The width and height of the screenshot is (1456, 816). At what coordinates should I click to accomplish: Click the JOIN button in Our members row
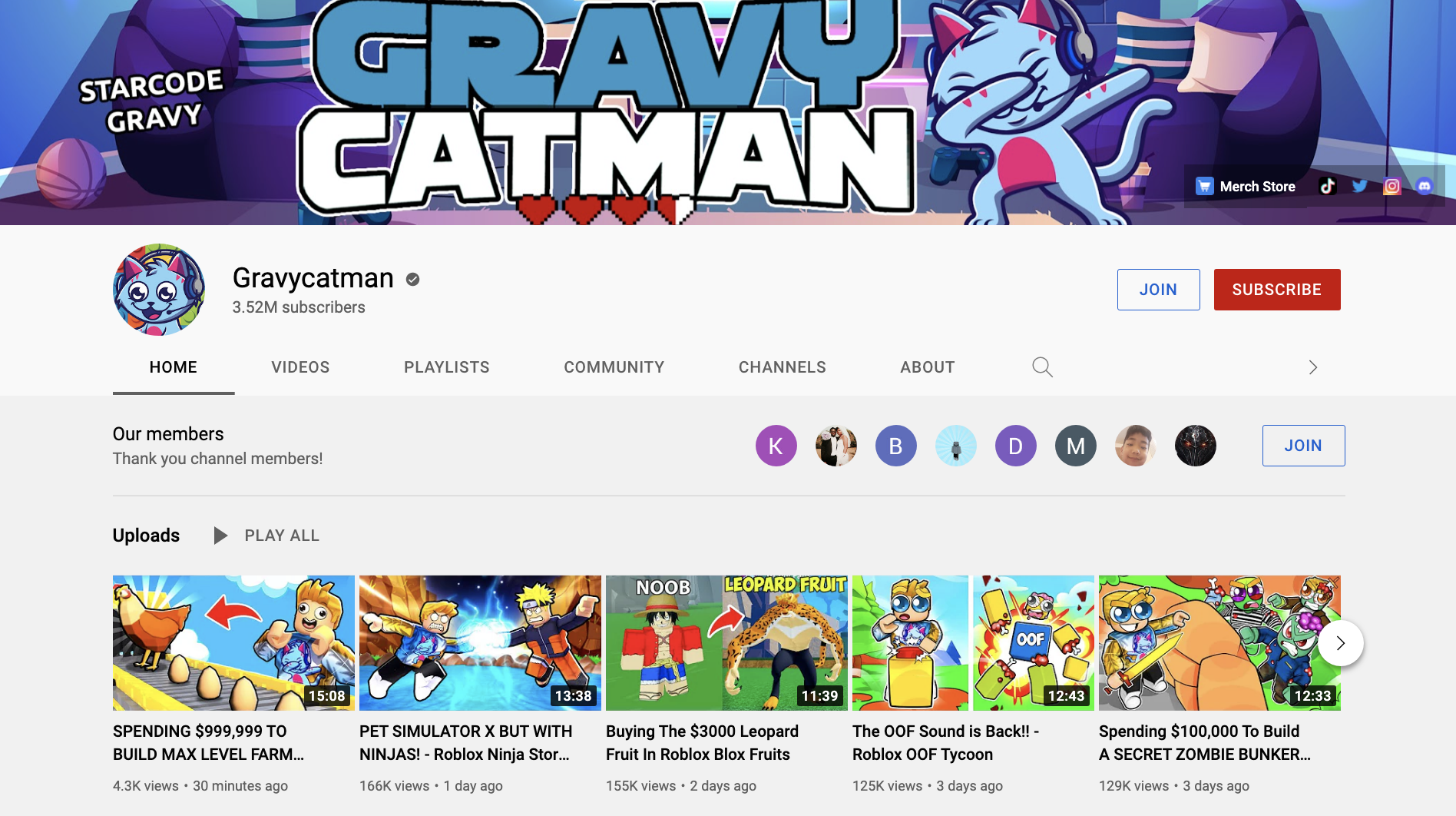1303,446
